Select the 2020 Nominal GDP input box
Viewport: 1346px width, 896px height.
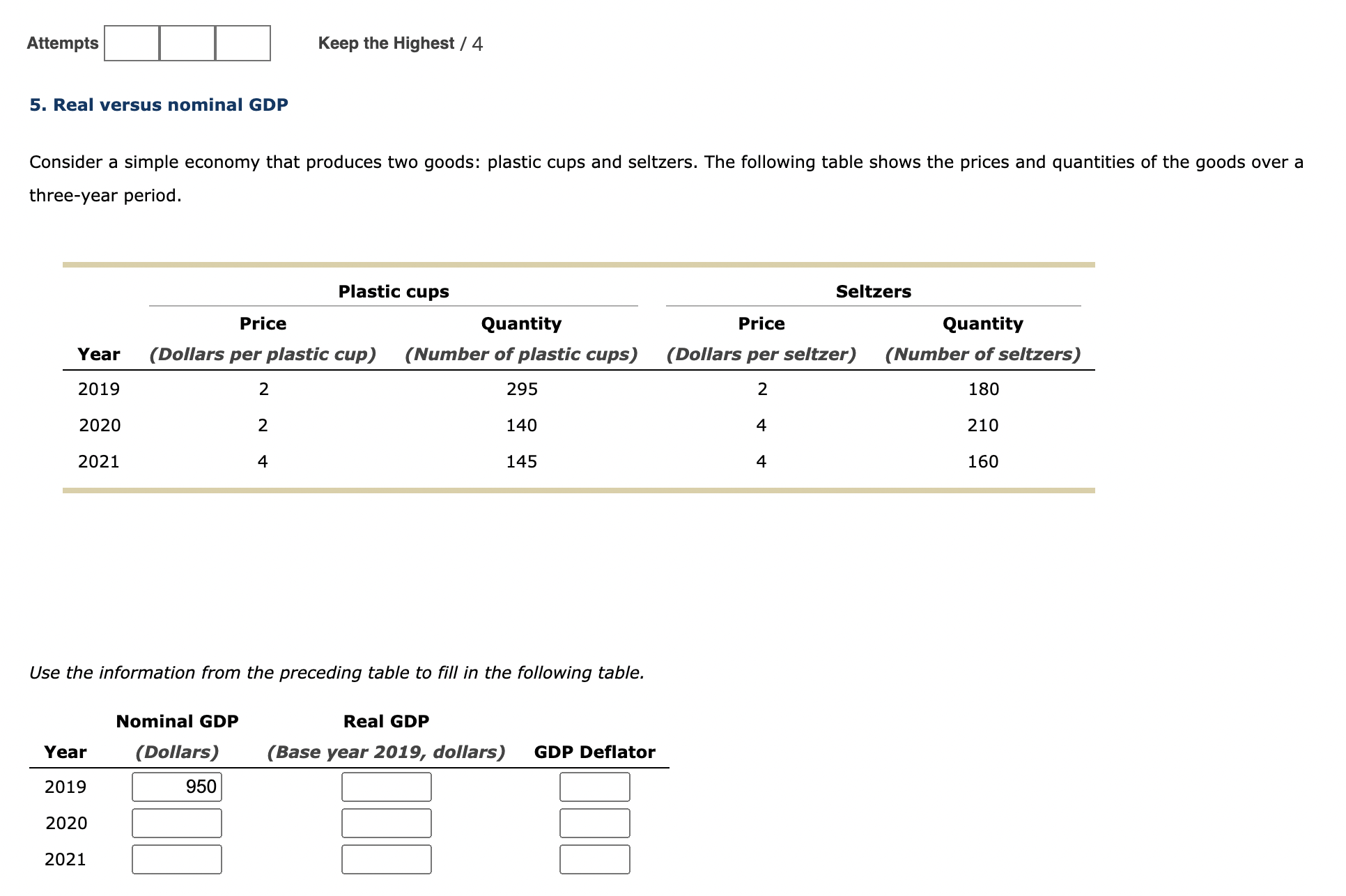[177, 823]
